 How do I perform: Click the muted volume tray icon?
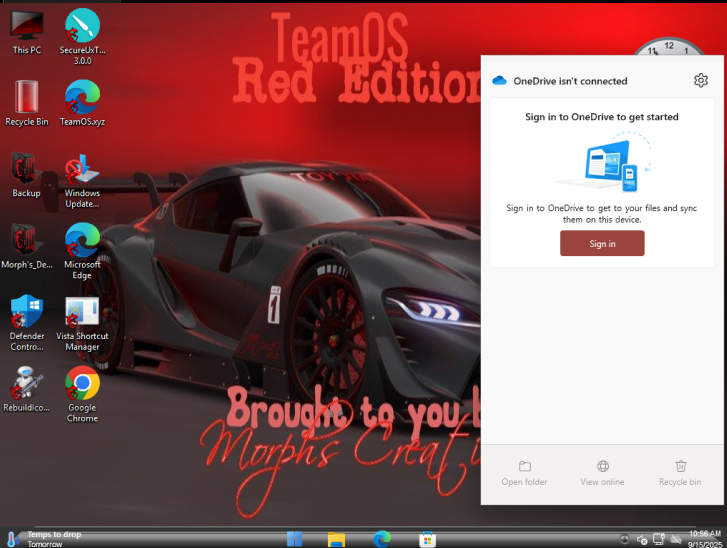(642, 540)
